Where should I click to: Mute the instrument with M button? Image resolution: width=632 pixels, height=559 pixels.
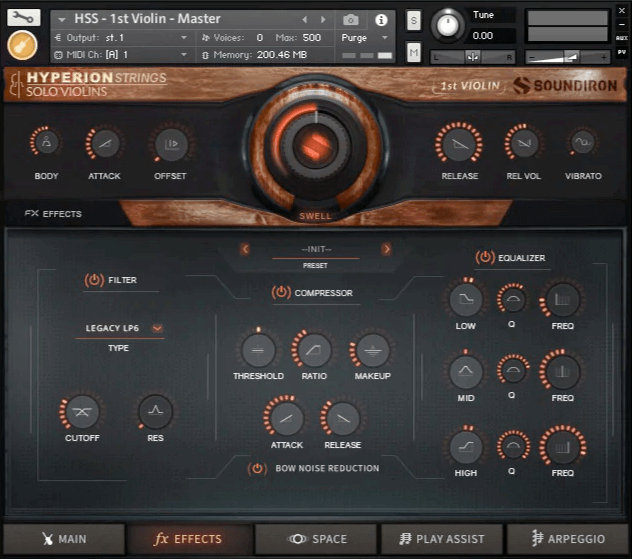tap(414, 52)
